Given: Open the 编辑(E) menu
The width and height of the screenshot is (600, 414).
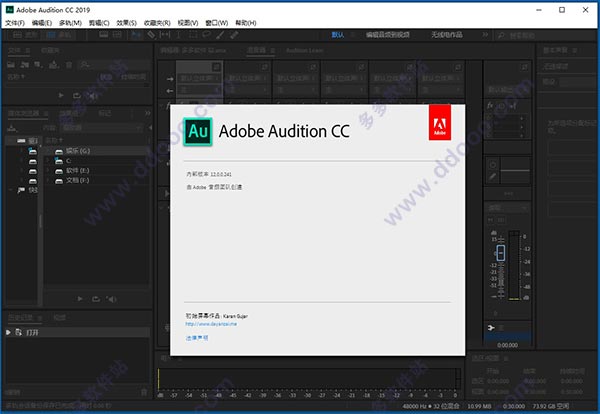Looking at the screenshot, I should pos(42,23).
